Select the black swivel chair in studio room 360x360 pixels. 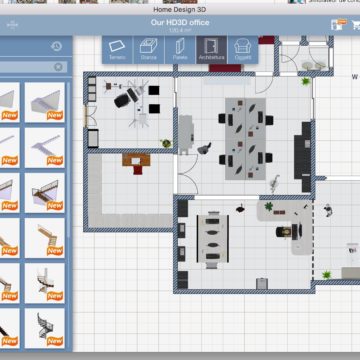122,100
